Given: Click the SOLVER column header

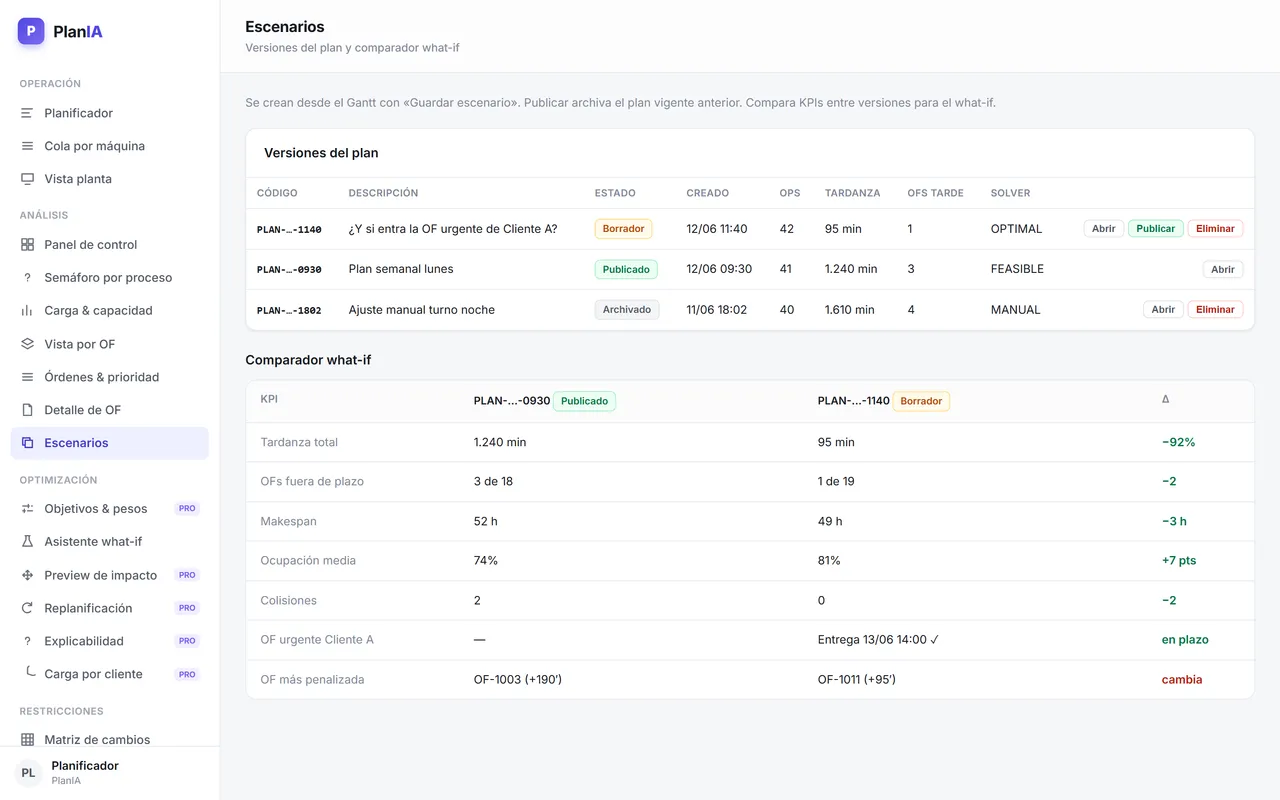Looking at the screenshot, I should (1010, 193).
